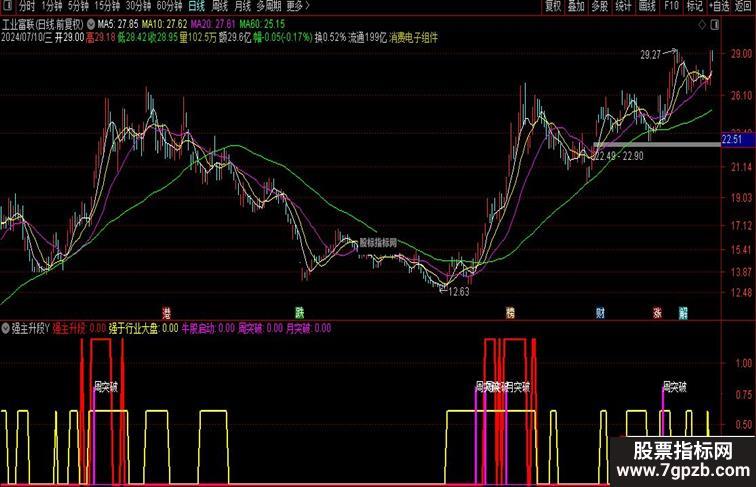Click the green 跌 marker under the chart
This screenshot has height=487, width=756.
[299, 313]
